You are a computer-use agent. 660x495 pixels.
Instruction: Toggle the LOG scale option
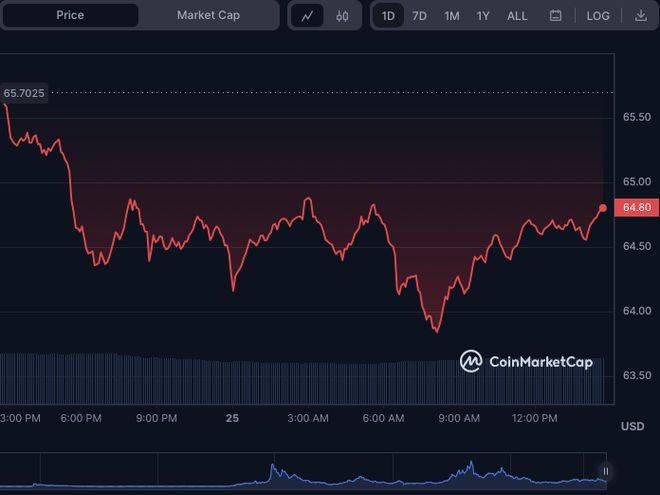coord(598,16)
